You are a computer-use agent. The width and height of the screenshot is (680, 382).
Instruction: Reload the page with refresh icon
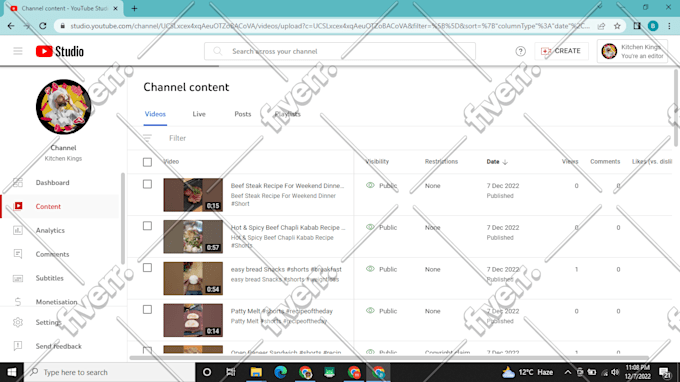(x=42, y=26)
